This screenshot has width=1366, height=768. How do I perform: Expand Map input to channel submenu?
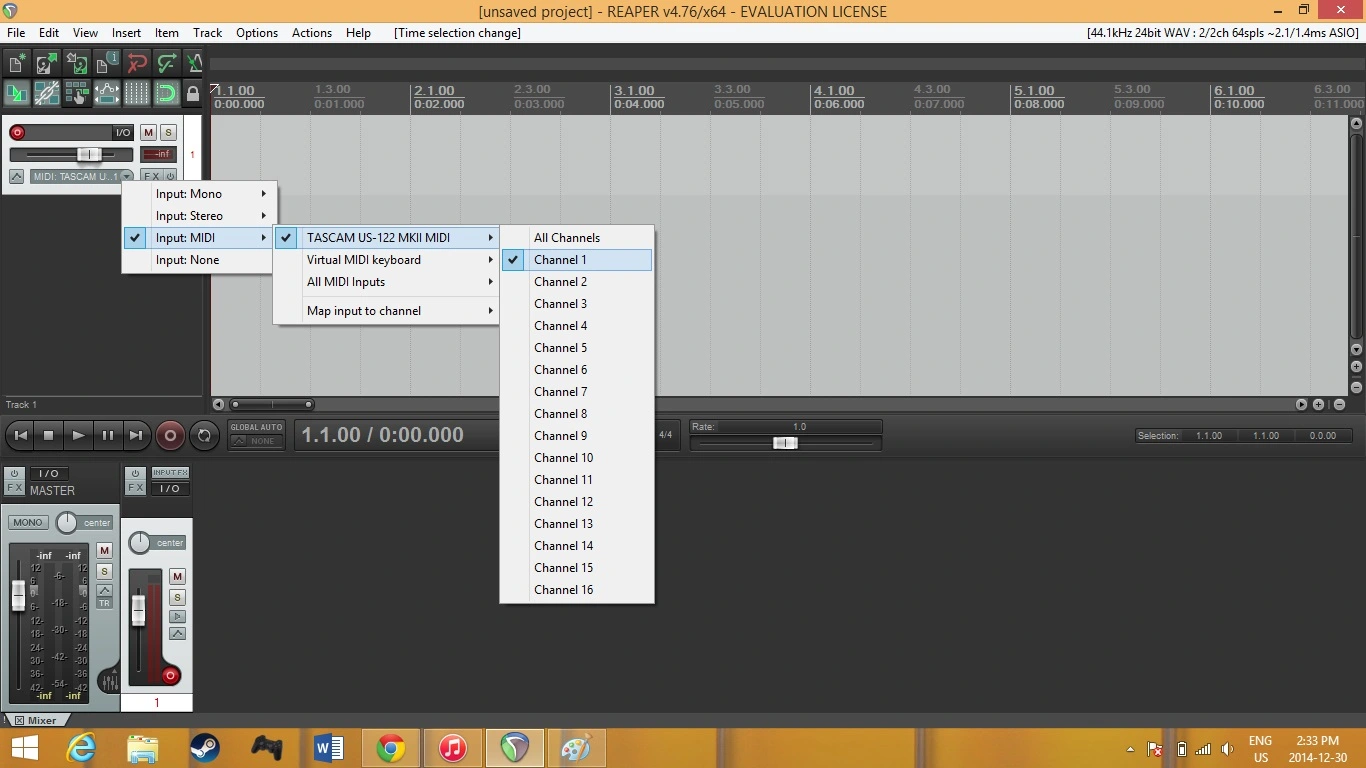[x=387, y=311]
